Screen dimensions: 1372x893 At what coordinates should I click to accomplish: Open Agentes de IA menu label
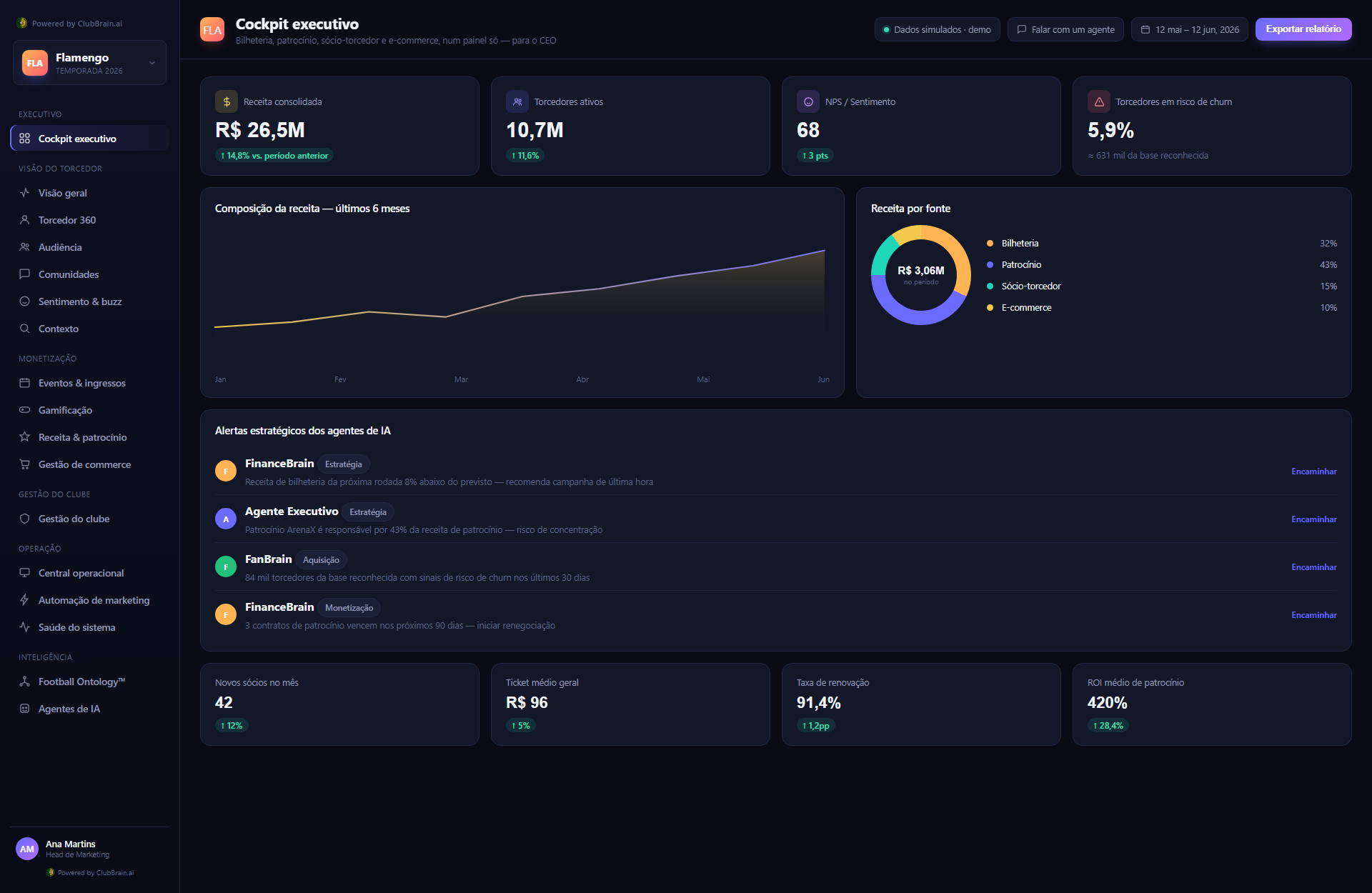click(69, 709)
